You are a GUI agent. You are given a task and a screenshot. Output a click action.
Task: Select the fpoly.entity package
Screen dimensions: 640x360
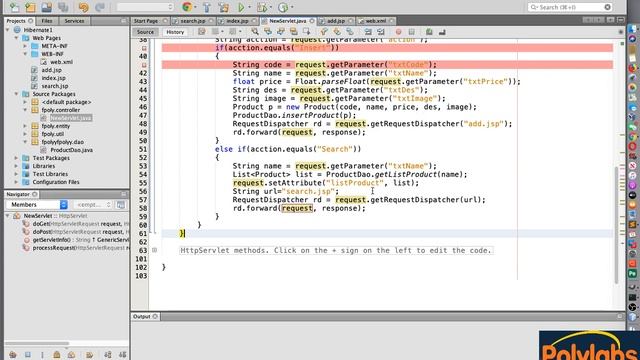coord(56,126)
